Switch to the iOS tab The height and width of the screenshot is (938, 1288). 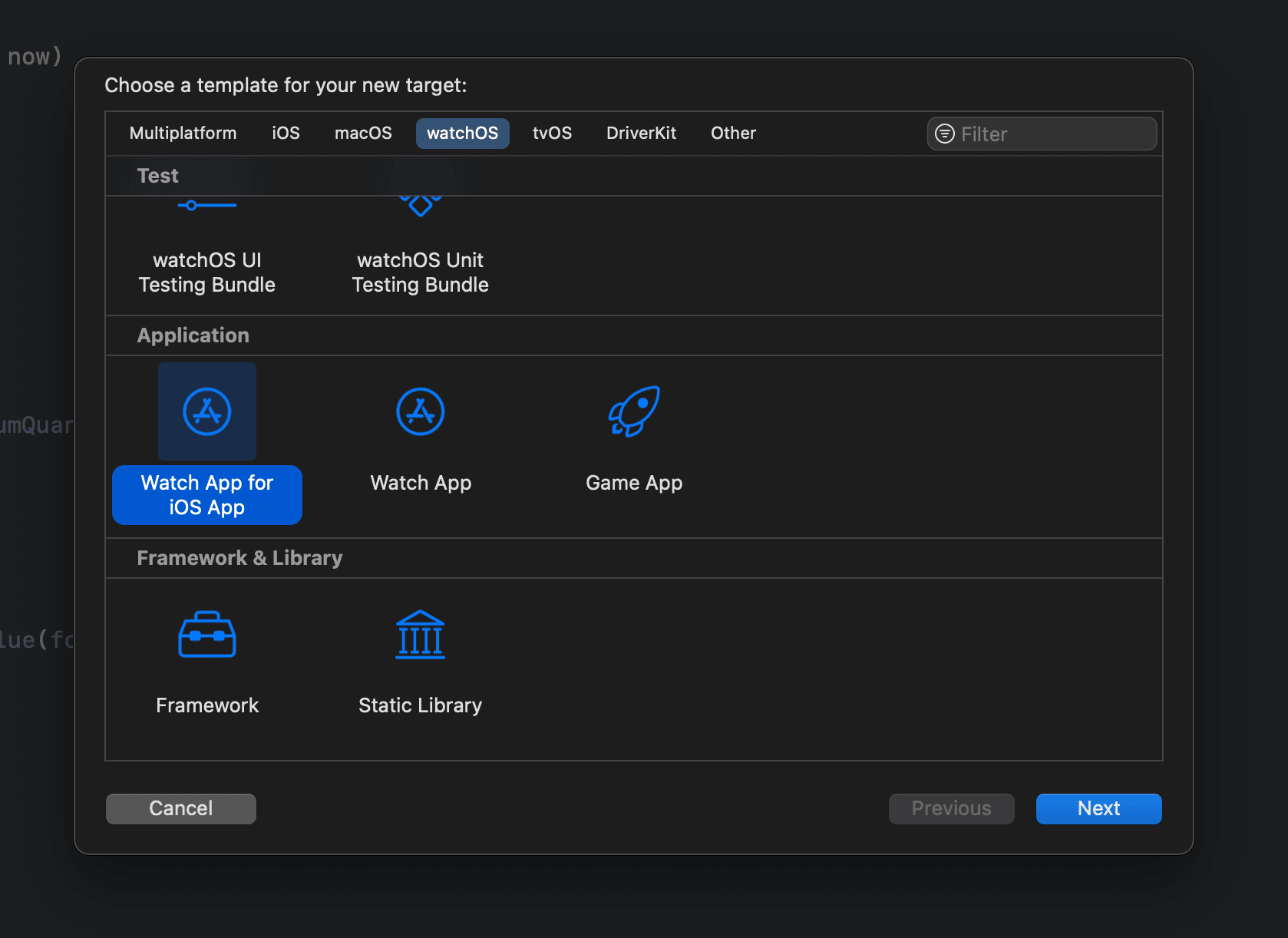click(x=286, y=134)
